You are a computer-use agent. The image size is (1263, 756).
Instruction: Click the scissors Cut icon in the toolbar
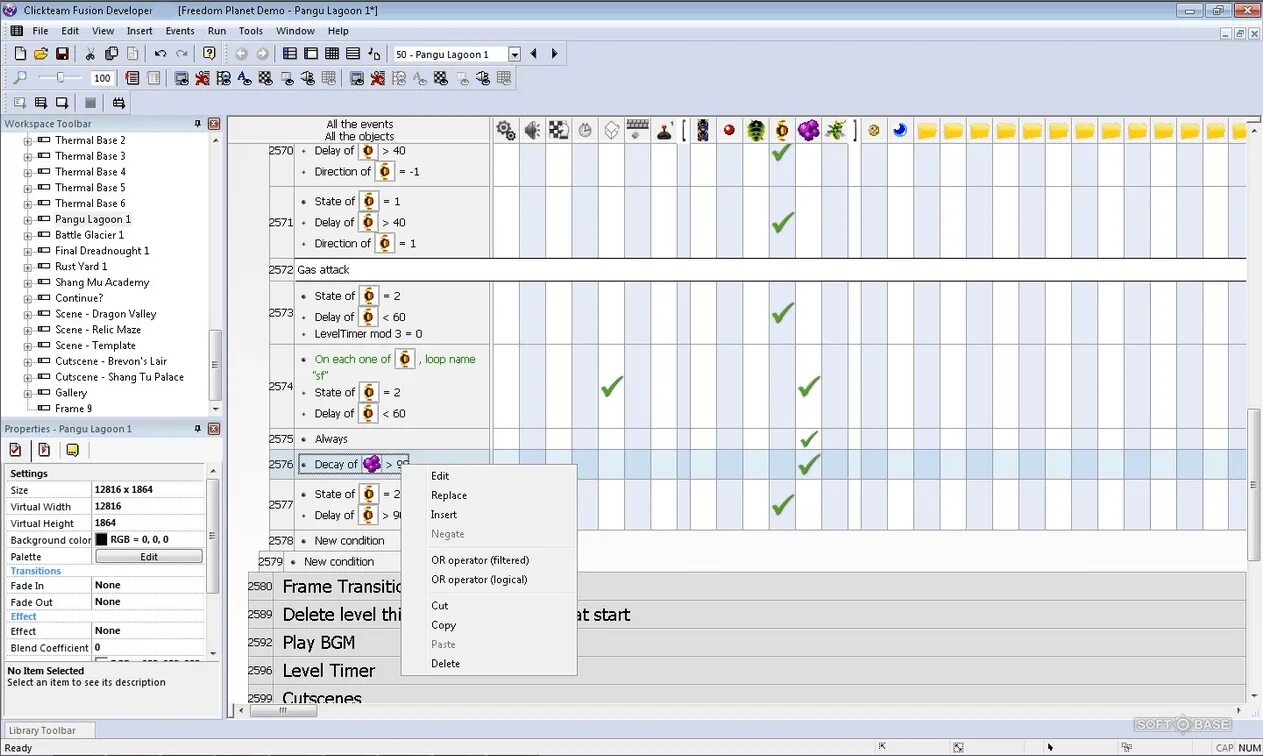coord(91,54)
